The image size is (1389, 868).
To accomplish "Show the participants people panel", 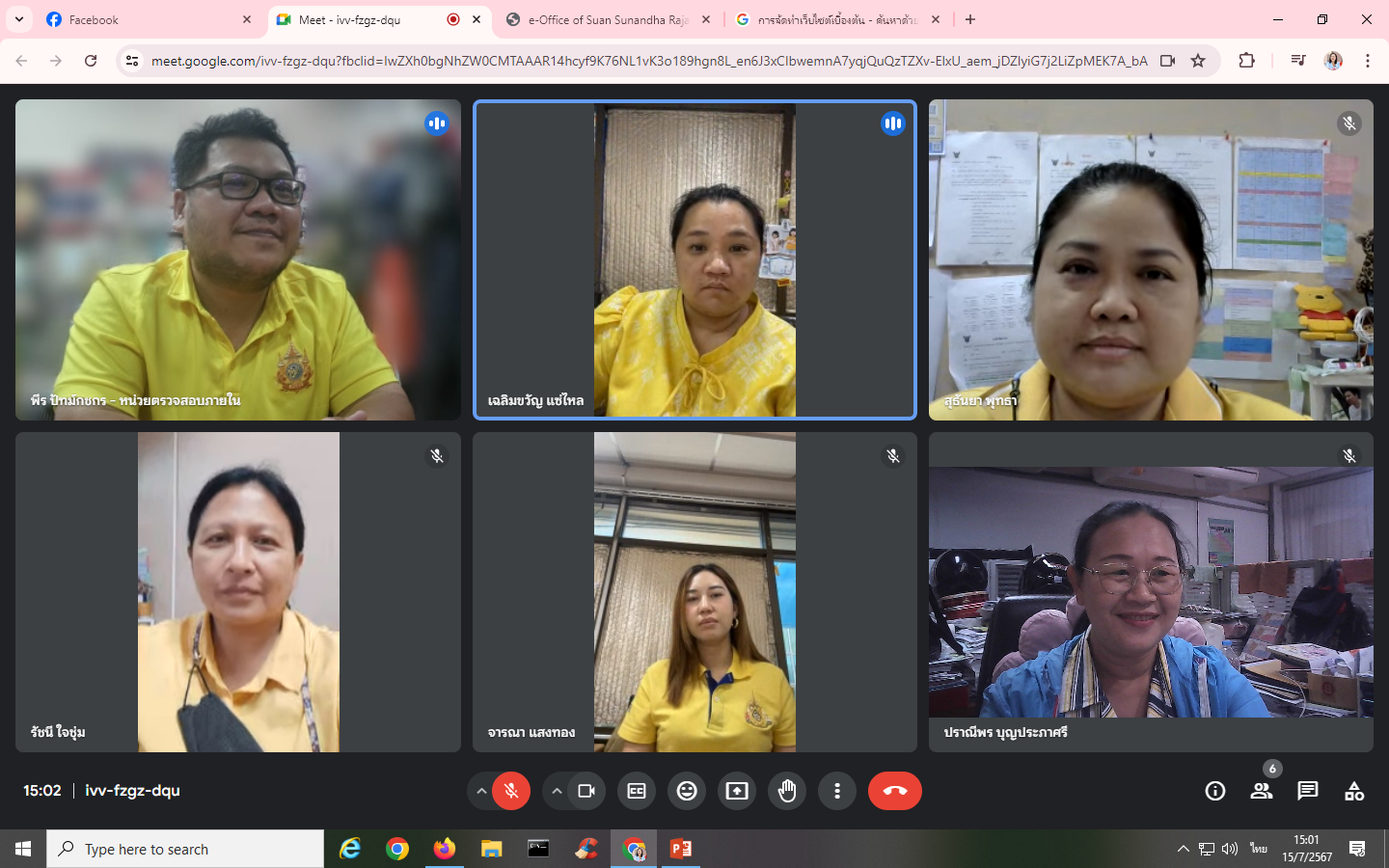I will click(1262, 791).
